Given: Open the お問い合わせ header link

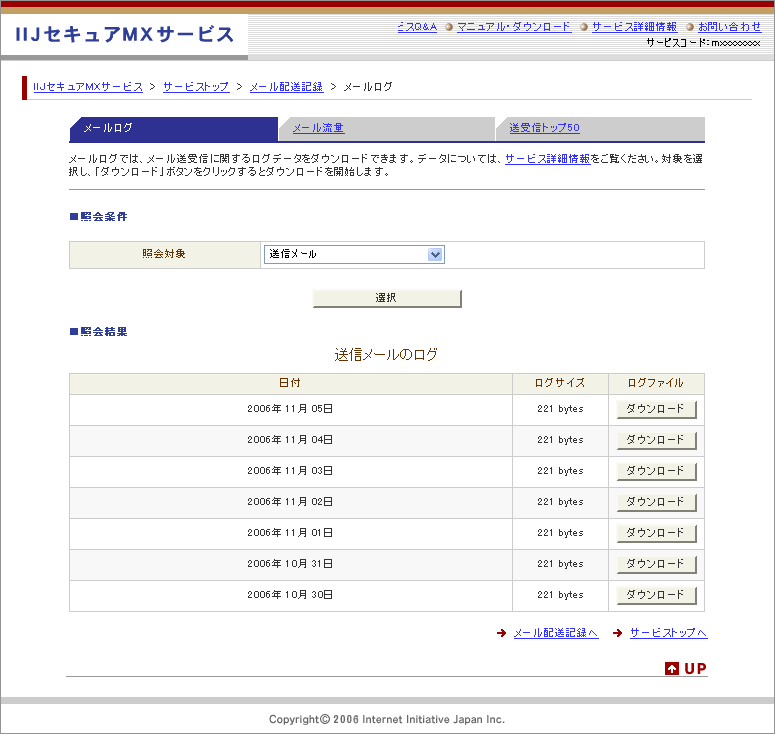Looking at the screenshot, I should point(729,27).
